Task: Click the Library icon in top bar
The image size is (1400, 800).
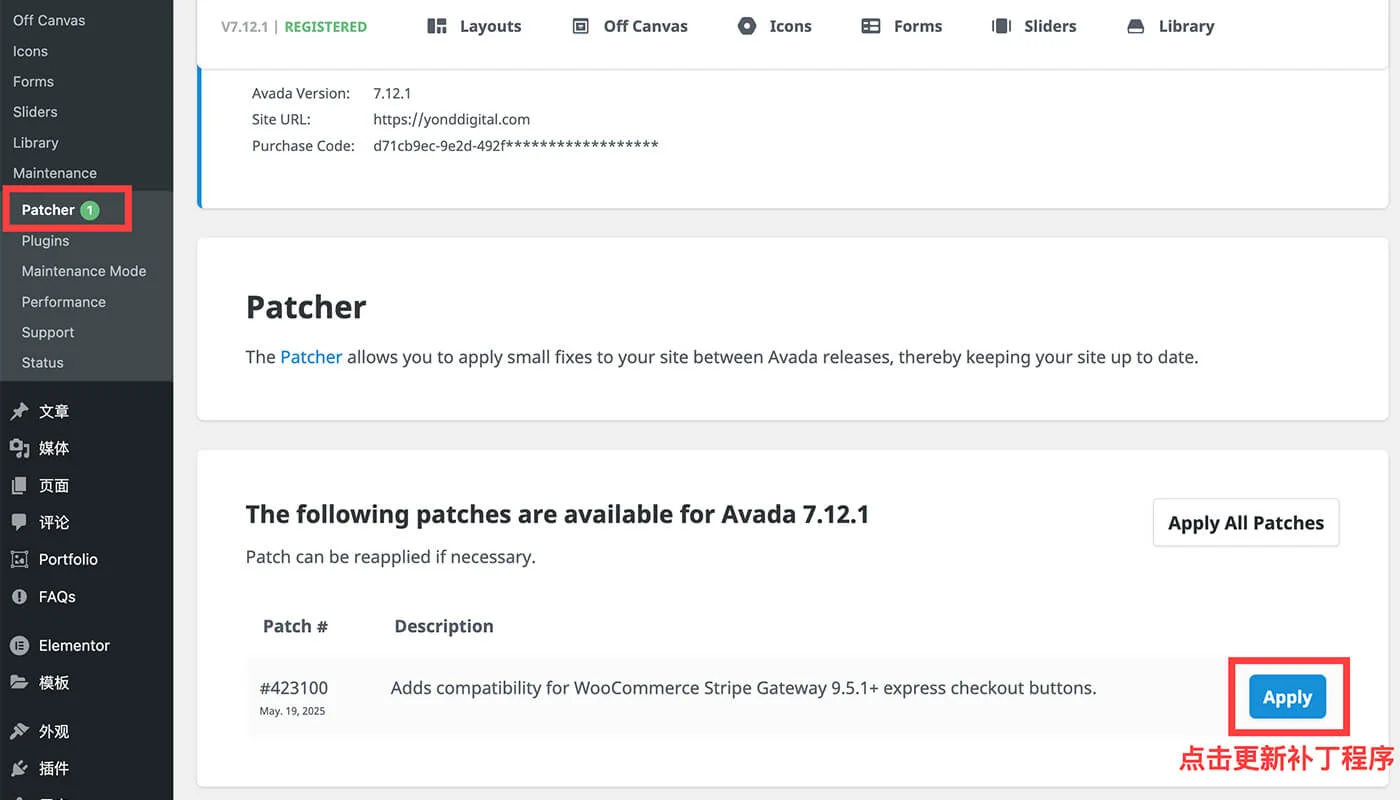Action: click(x=1135, y=27)
